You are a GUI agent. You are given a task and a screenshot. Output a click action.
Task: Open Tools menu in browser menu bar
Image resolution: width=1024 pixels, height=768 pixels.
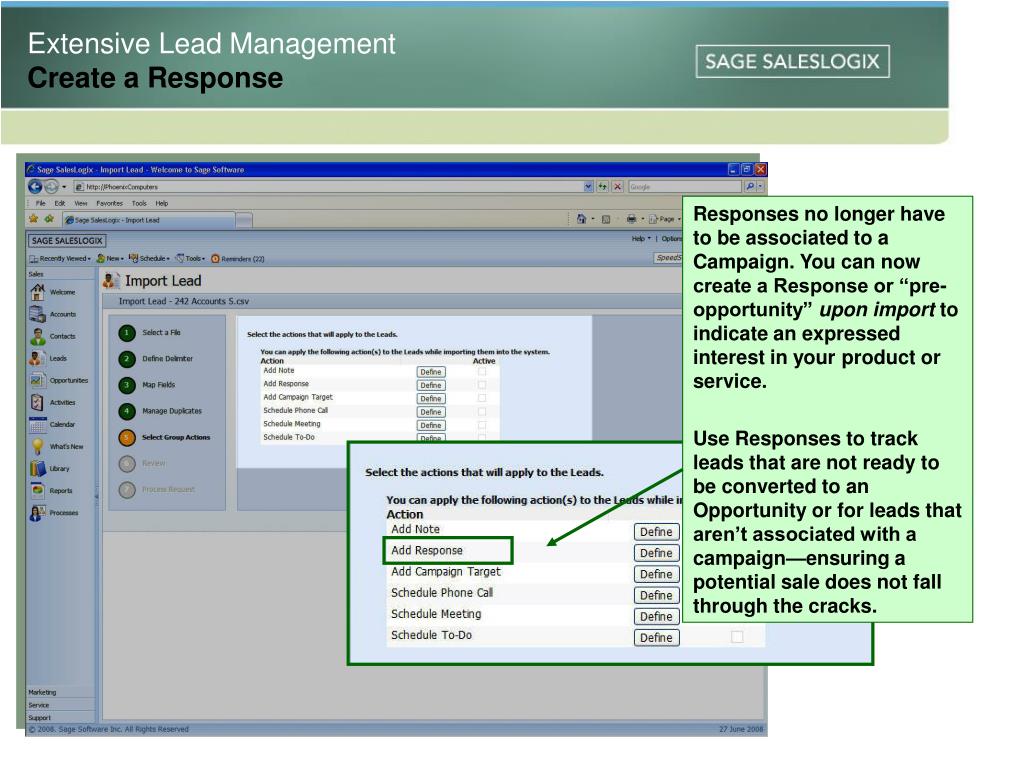[139, 203]
